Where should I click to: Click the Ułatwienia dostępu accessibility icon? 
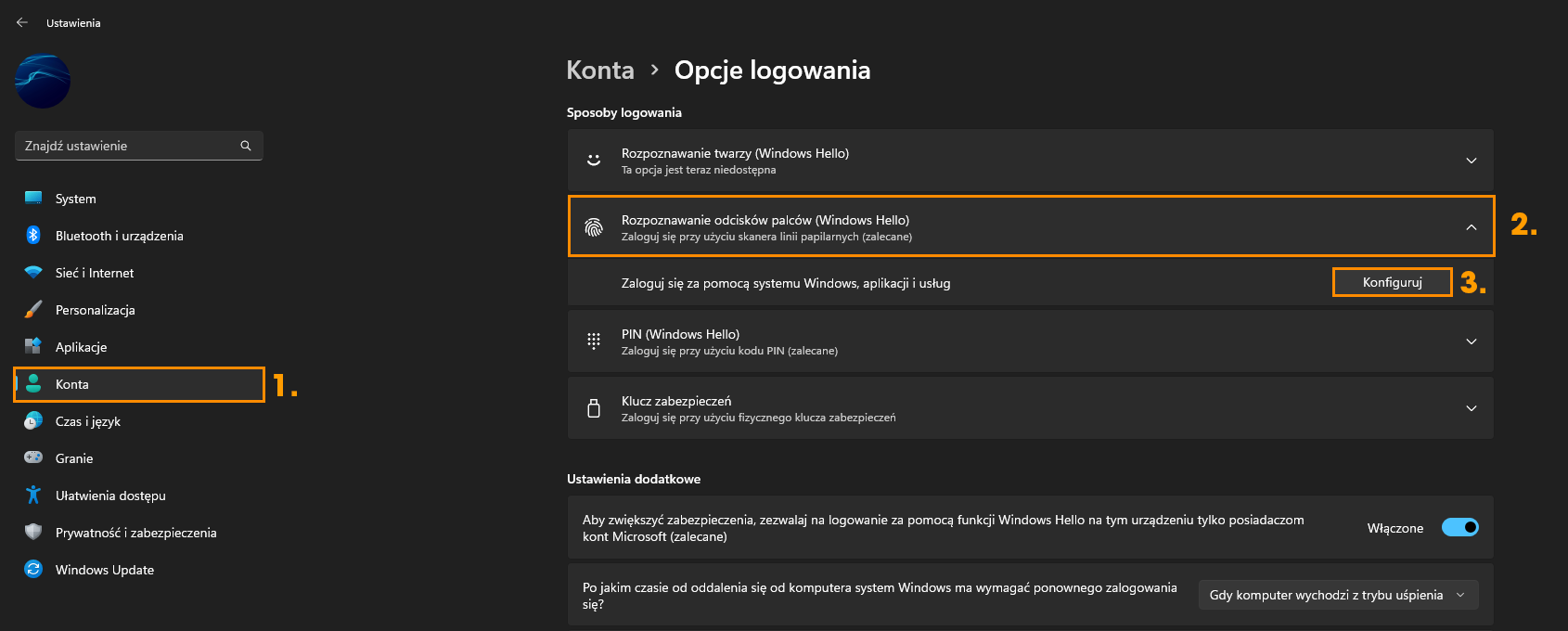[x=33, y=496]
